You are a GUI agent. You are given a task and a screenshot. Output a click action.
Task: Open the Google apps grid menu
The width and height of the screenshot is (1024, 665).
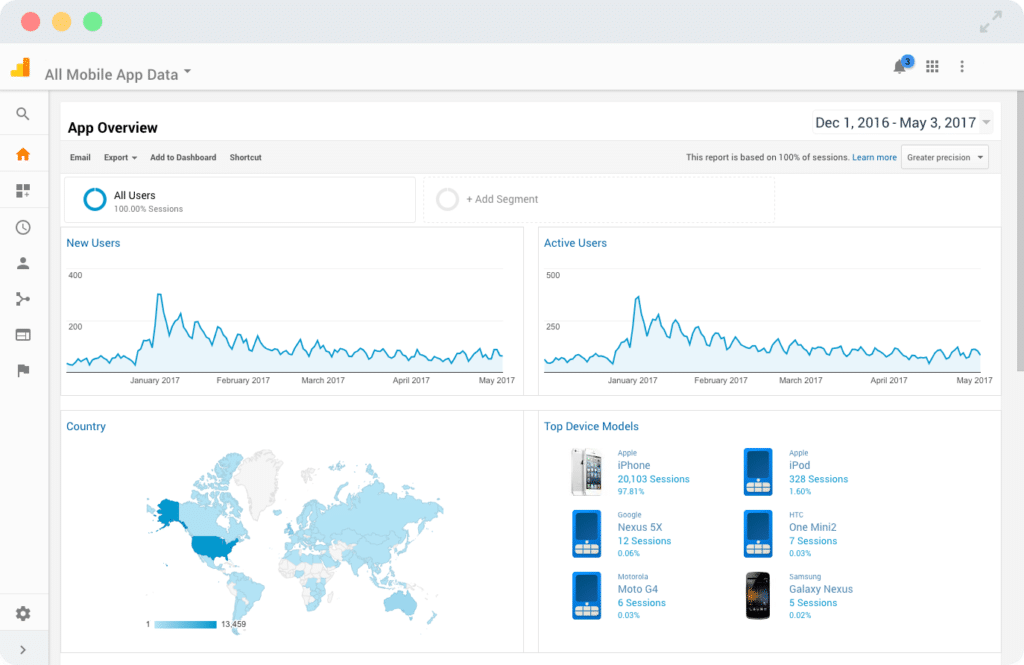[932, 66]
